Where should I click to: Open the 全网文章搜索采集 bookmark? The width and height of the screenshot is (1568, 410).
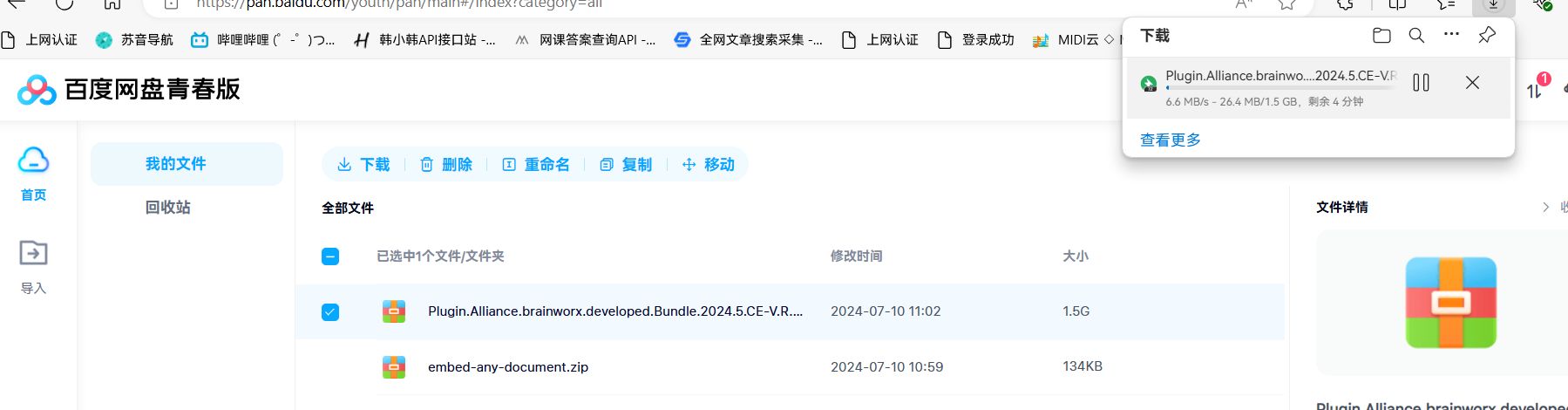(x=748, y=40)
